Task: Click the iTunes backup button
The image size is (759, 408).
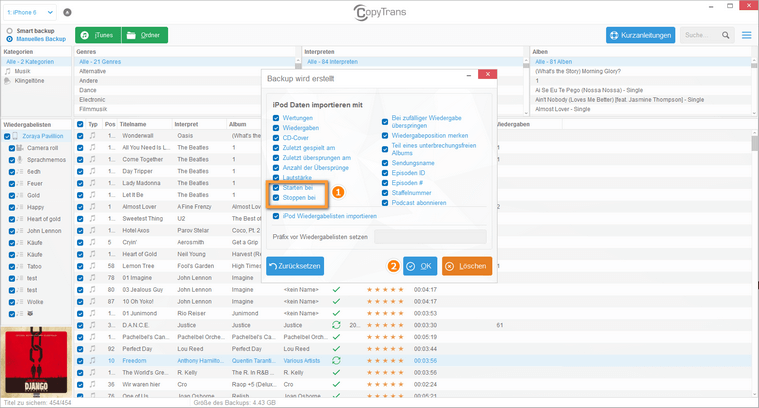Action: [x=98, y=35]
